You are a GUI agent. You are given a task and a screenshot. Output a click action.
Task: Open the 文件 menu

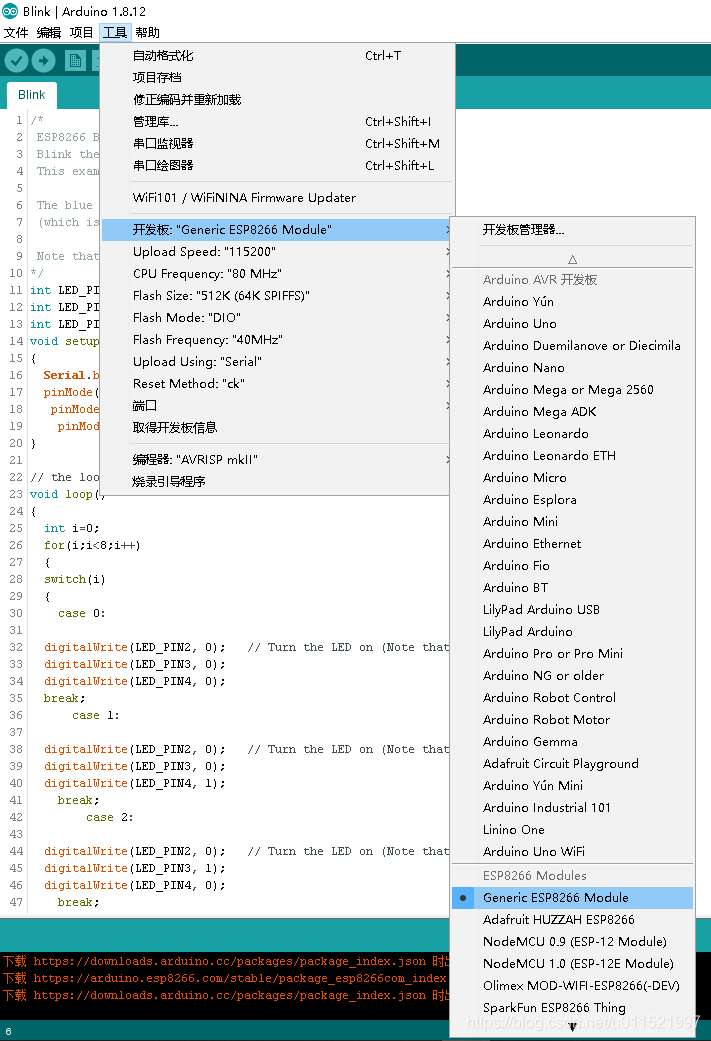pyautogui.click(x=16, y=33)
